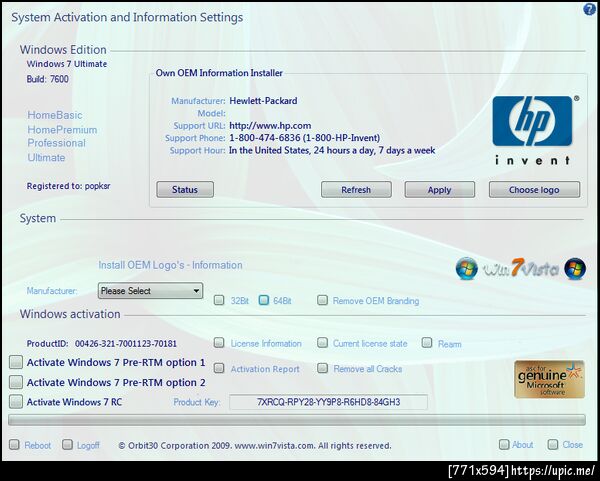Check the About box
This screenshot has width=600, height=481.
pos(504,444)
